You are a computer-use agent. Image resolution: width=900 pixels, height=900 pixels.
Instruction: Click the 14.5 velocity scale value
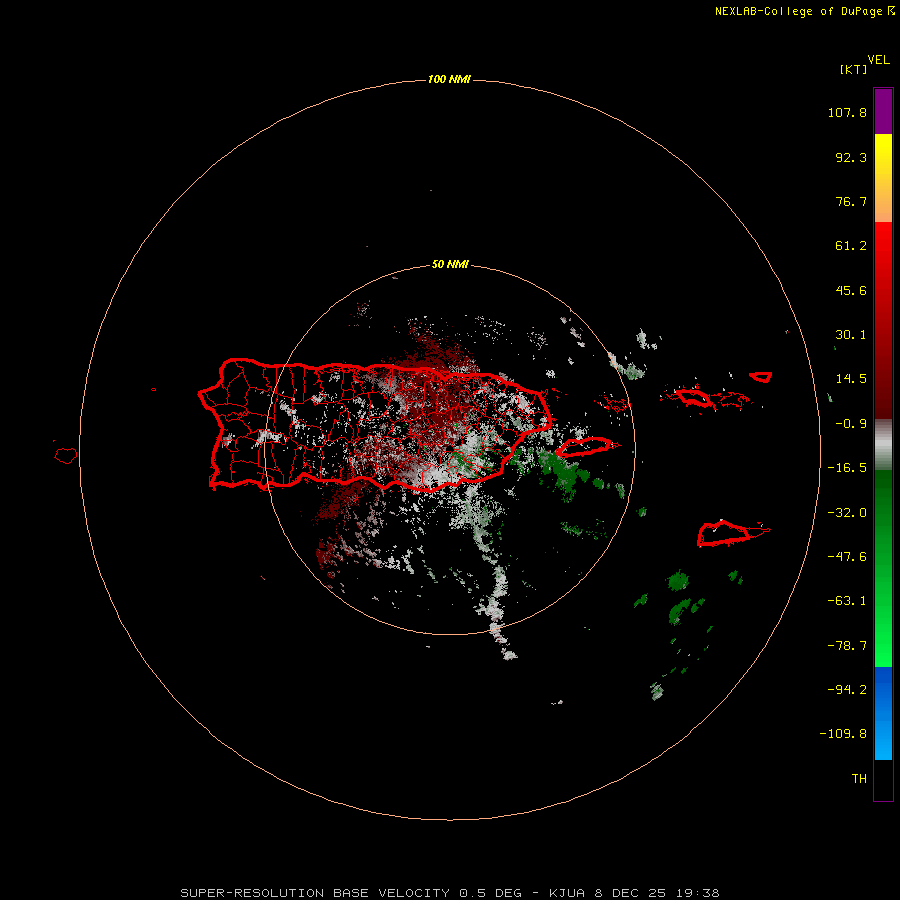pyautogui.click(x=851, y=379)
